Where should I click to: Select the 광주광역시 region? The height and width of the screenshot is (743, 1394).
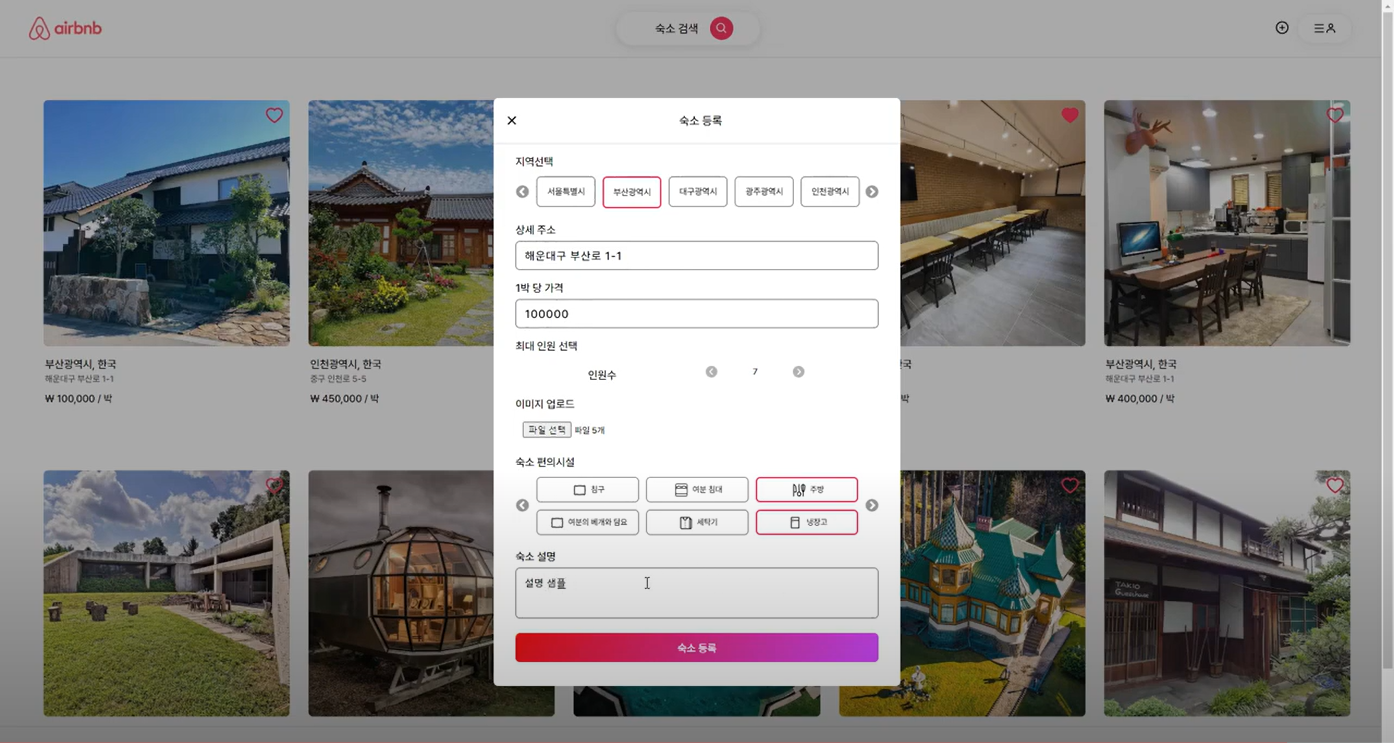click(x=764, y=191)
